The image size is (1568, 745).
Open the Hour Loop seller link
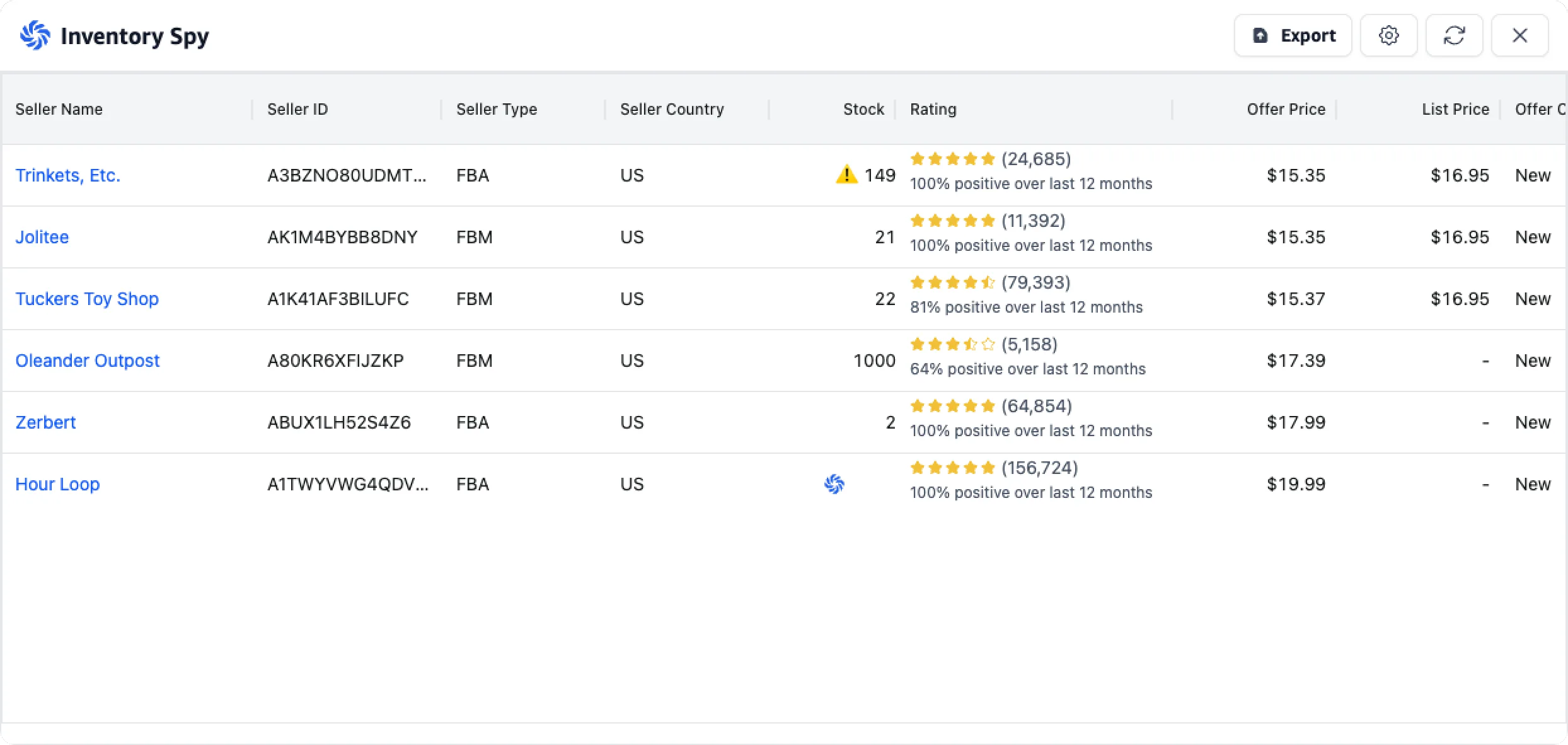[57, 484]
